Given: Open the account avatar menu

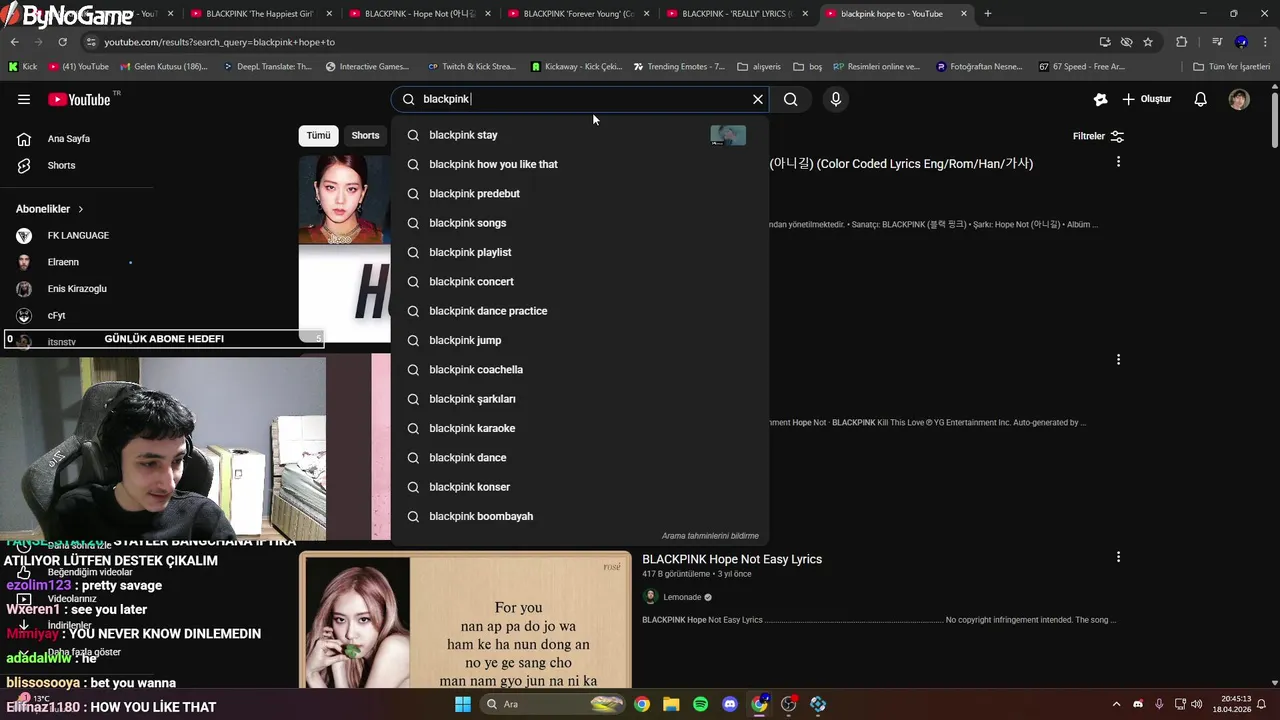Looking at the screenshot, I should pyautogui.click(x=1239, y=99).
